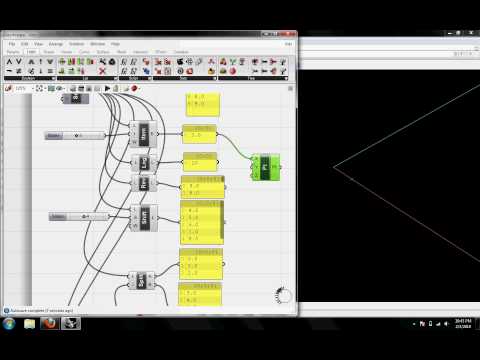Viewport: 480px width, 360px height.
Task: Adjust the upper number slider feeding Item
Action: point(75,136)
